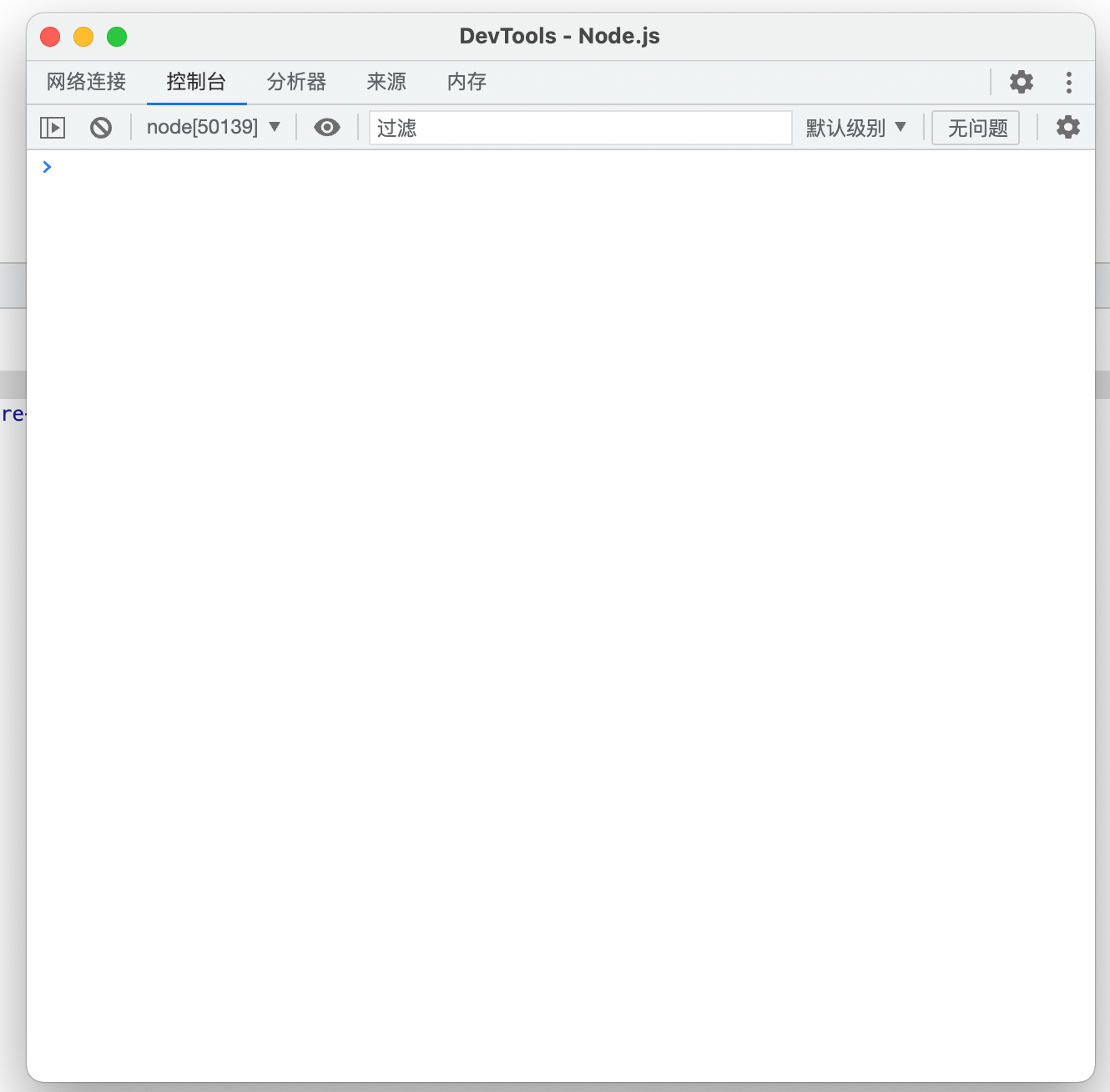Open console settings gear in the toolbar

pyautogui.click(x=1068, y=127)
